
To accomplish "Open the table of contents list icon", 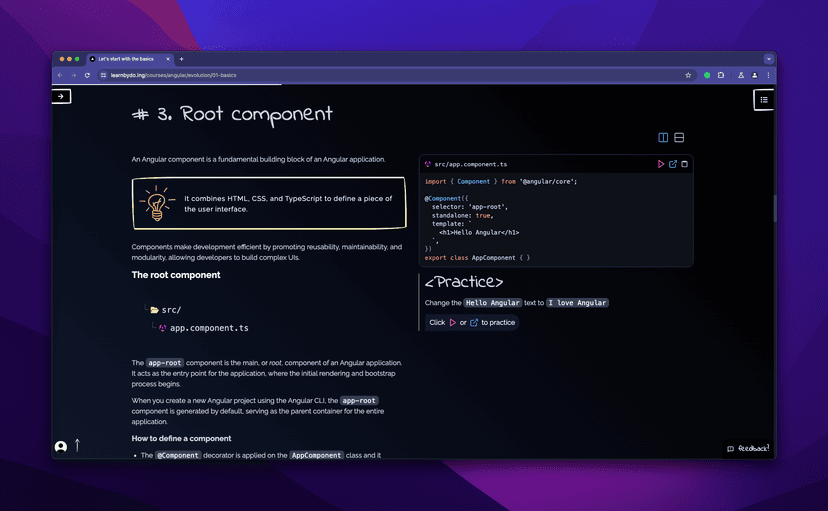I will click(764, 99).
